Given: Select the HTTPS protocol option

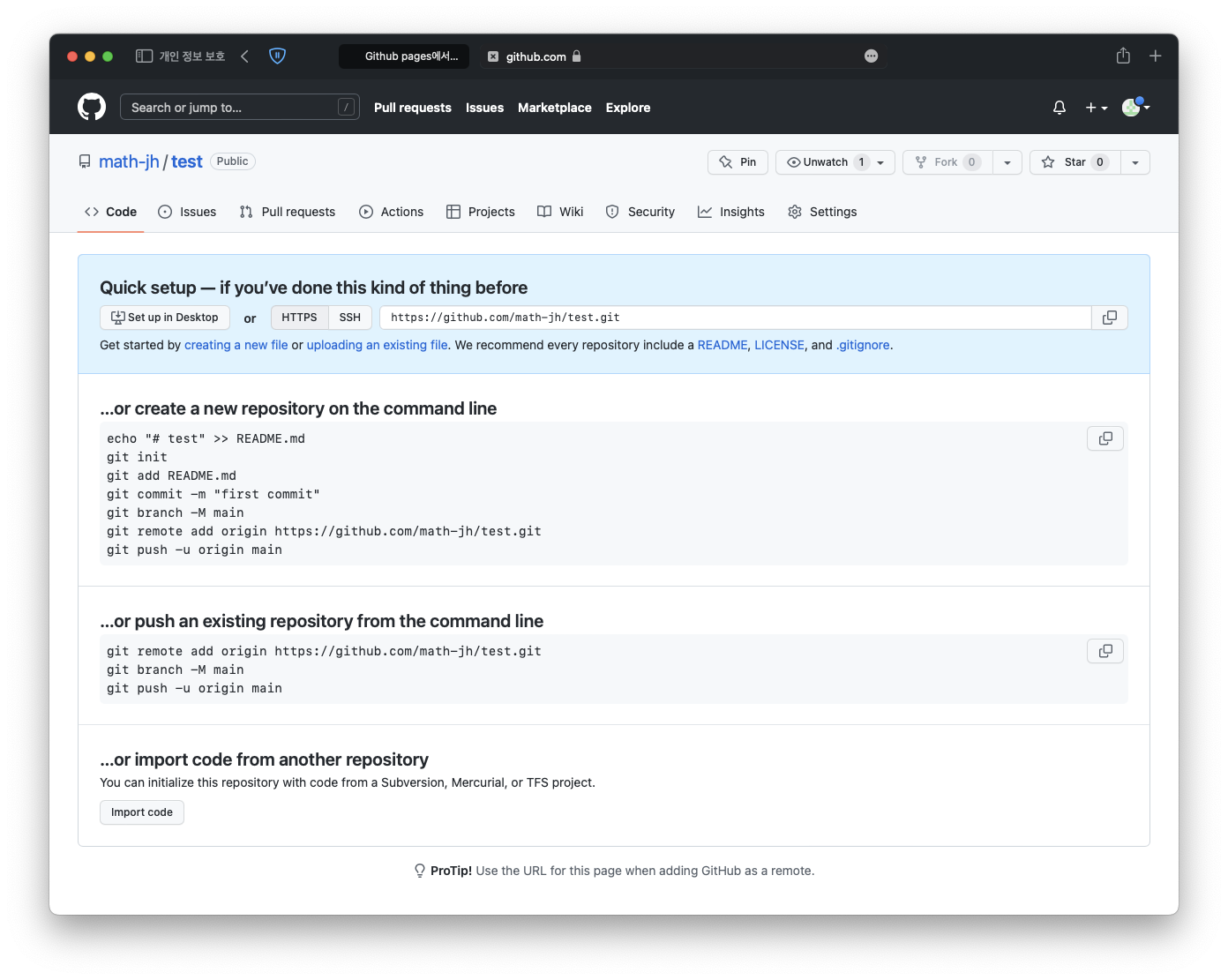Looking at the screenshot, I should (298, 317).
